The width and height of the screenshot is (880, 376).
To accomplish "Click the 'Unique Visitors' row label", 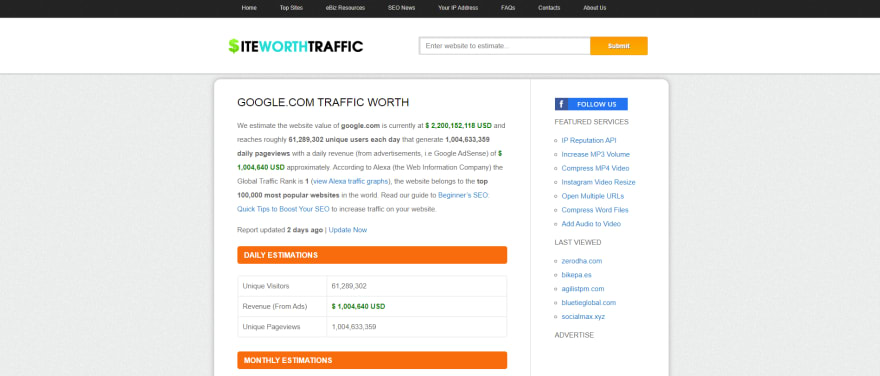I will click(x=266, y=286).
